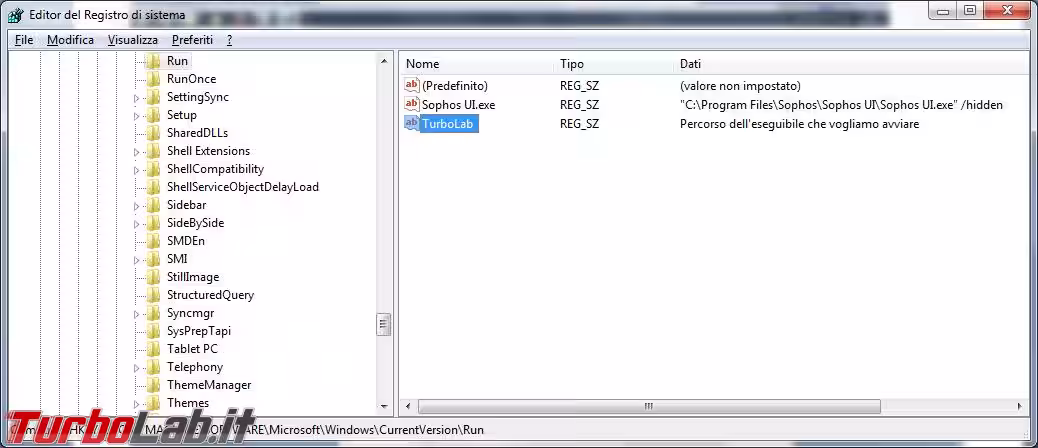The width and height of the screenshot is (1038, 448).
Task: Click the StructuredQuery folder icon
Action: [x=154, y=295]
